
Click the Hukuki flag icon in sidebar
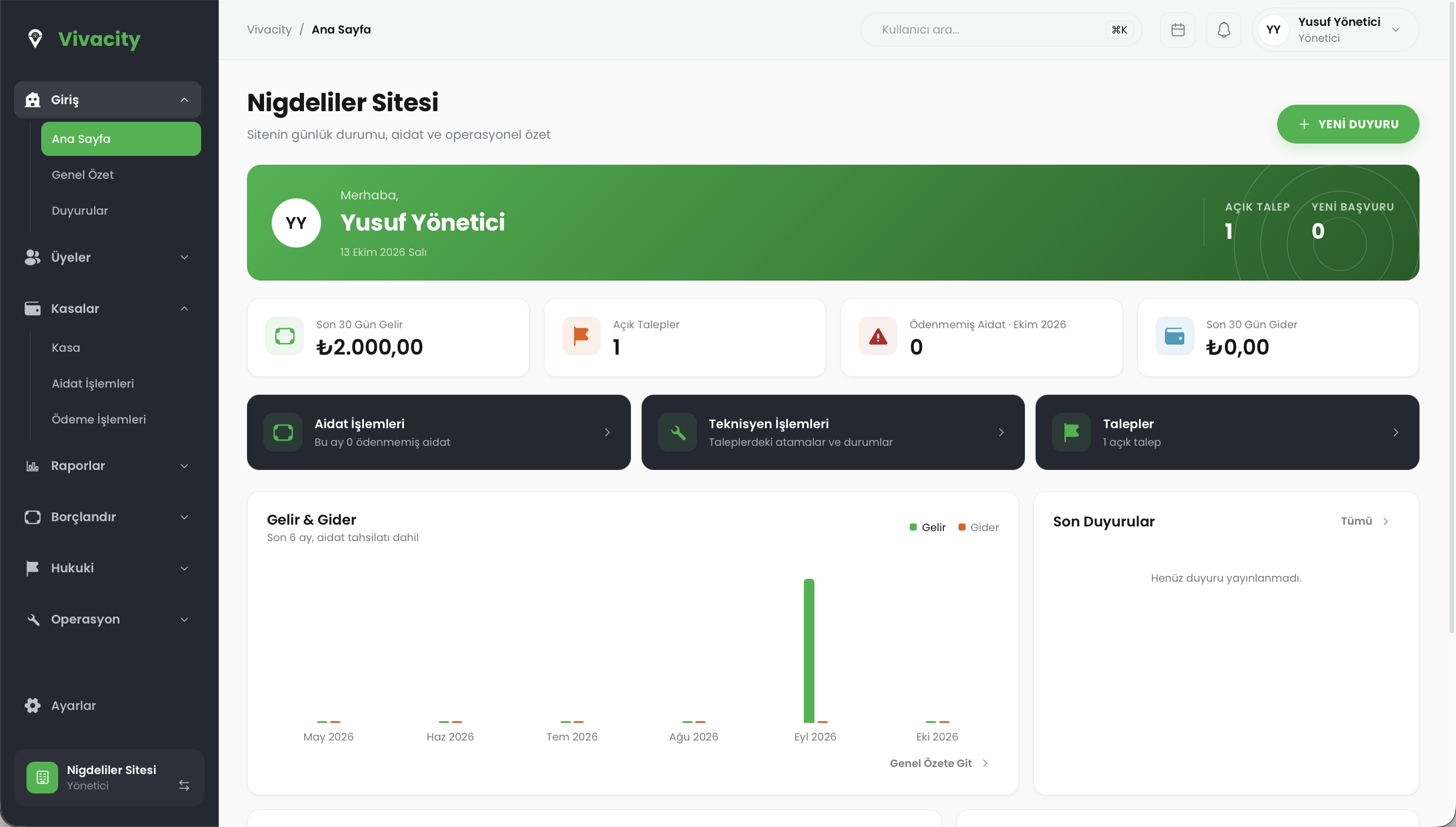(x=33, y=568)
